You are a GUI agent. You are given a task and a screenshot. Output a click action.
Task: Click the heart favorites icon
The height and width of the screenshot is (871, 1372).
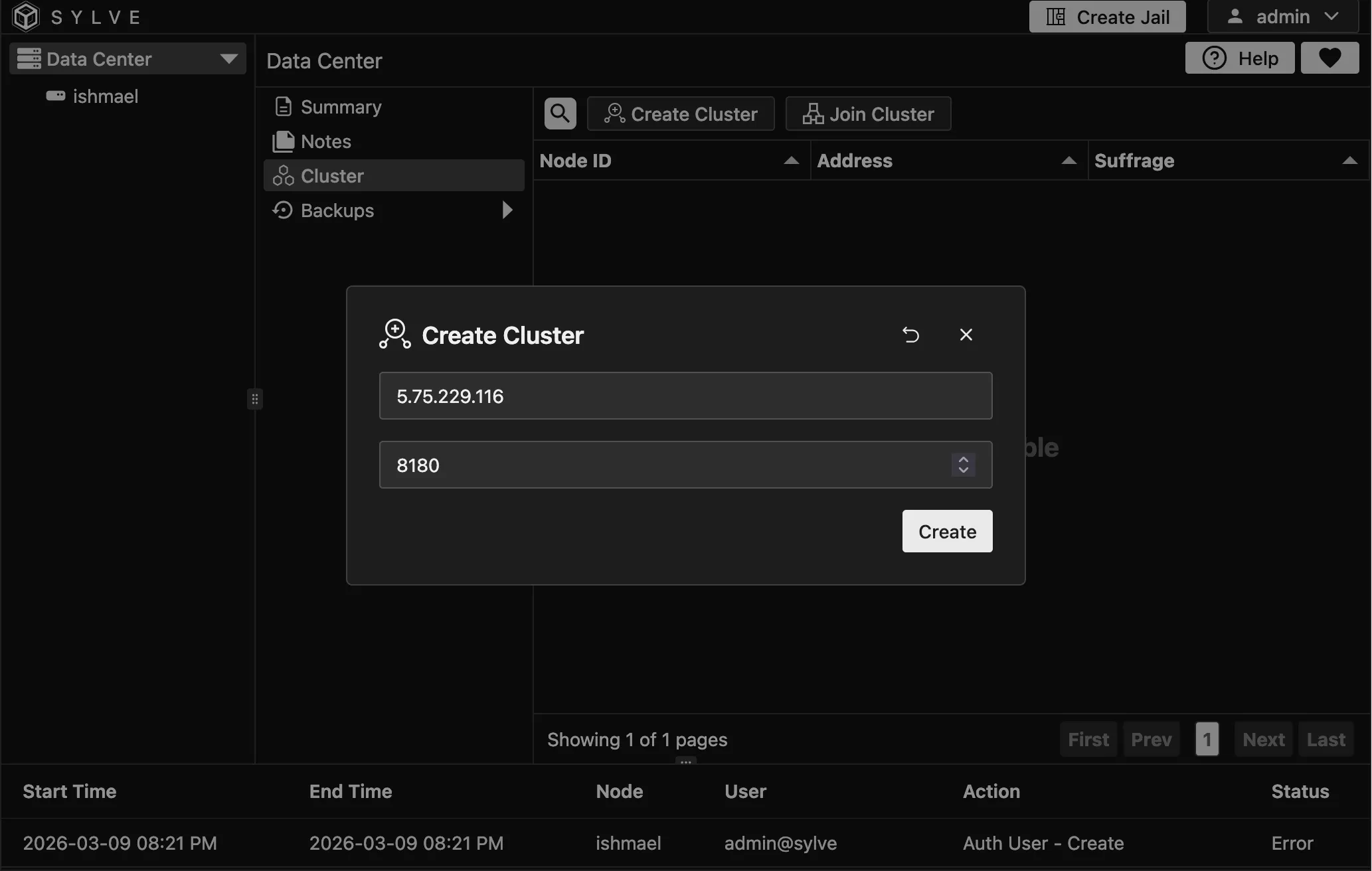[1329, 58]
